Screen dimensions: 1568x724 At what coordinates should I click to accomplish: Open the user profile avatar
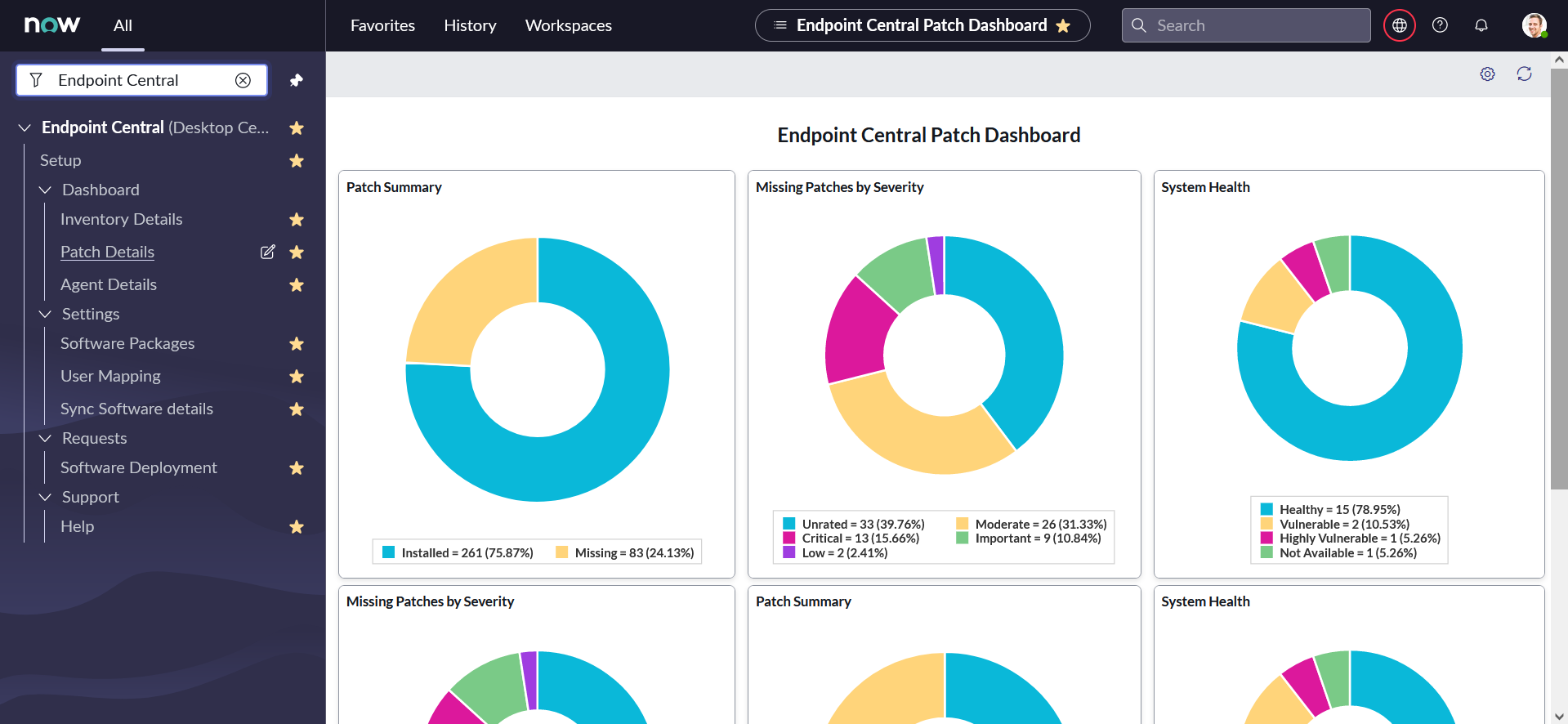1534,25
